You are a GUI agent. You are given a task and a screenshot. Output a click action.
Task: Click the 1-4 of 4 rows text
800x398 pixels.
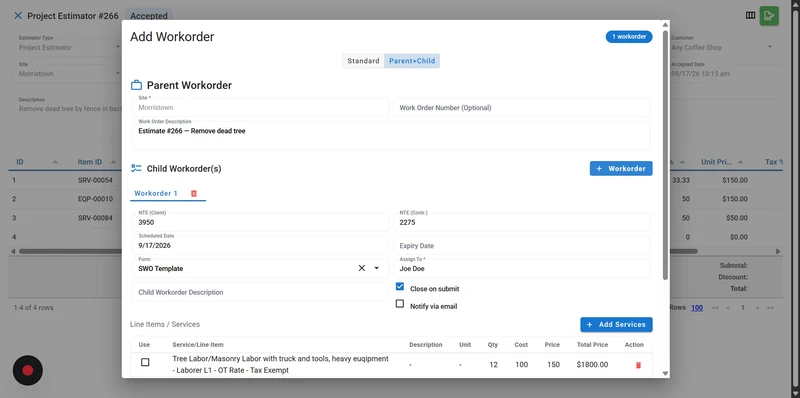pyautogui.click(x=34, y=308)
